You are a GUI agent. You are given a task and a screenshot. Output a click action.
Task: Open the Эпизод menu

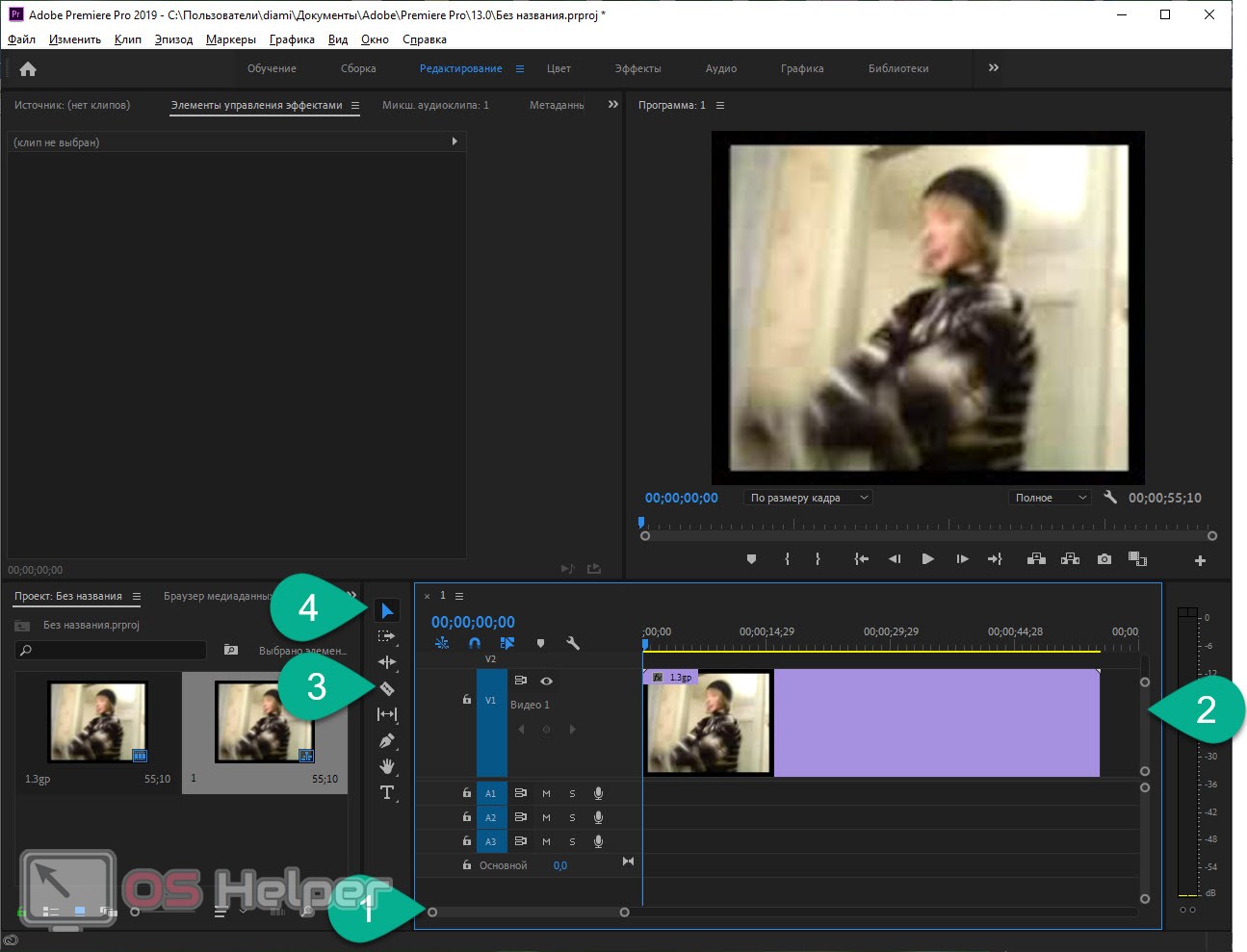click(x=173, y=39)
